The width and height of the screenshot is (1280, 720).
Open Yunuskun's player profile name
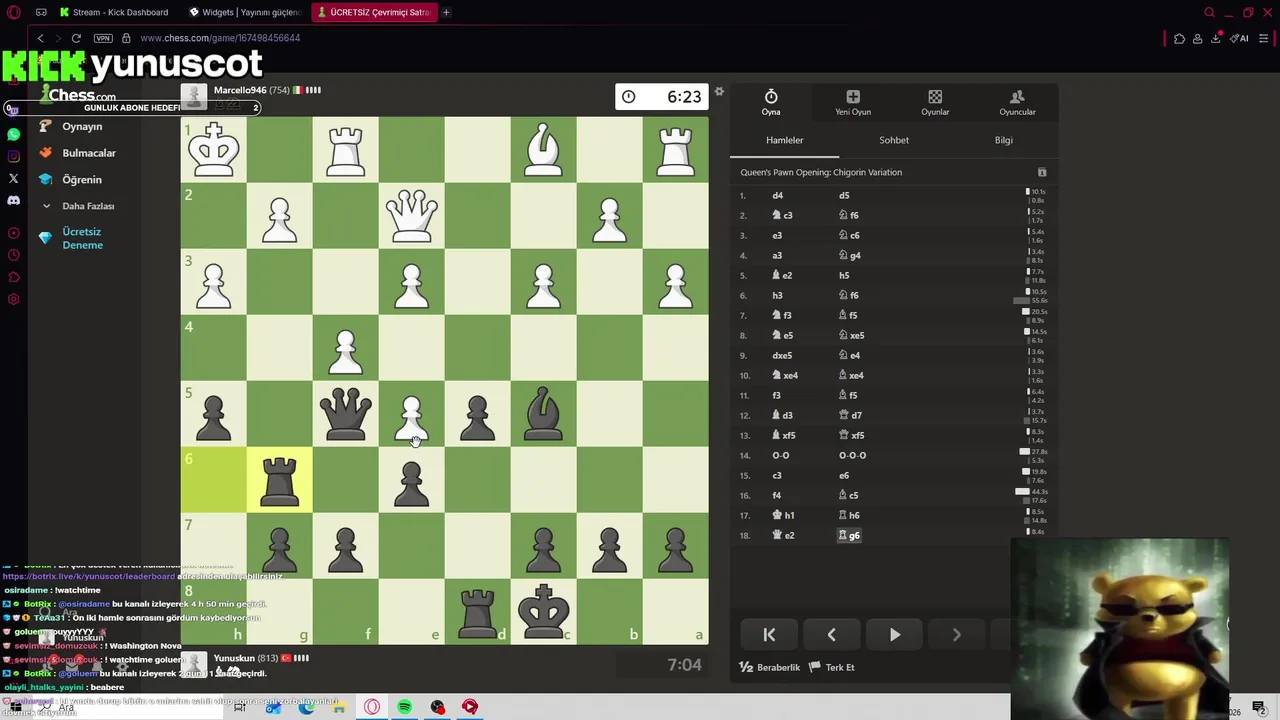tap(232, 658)
